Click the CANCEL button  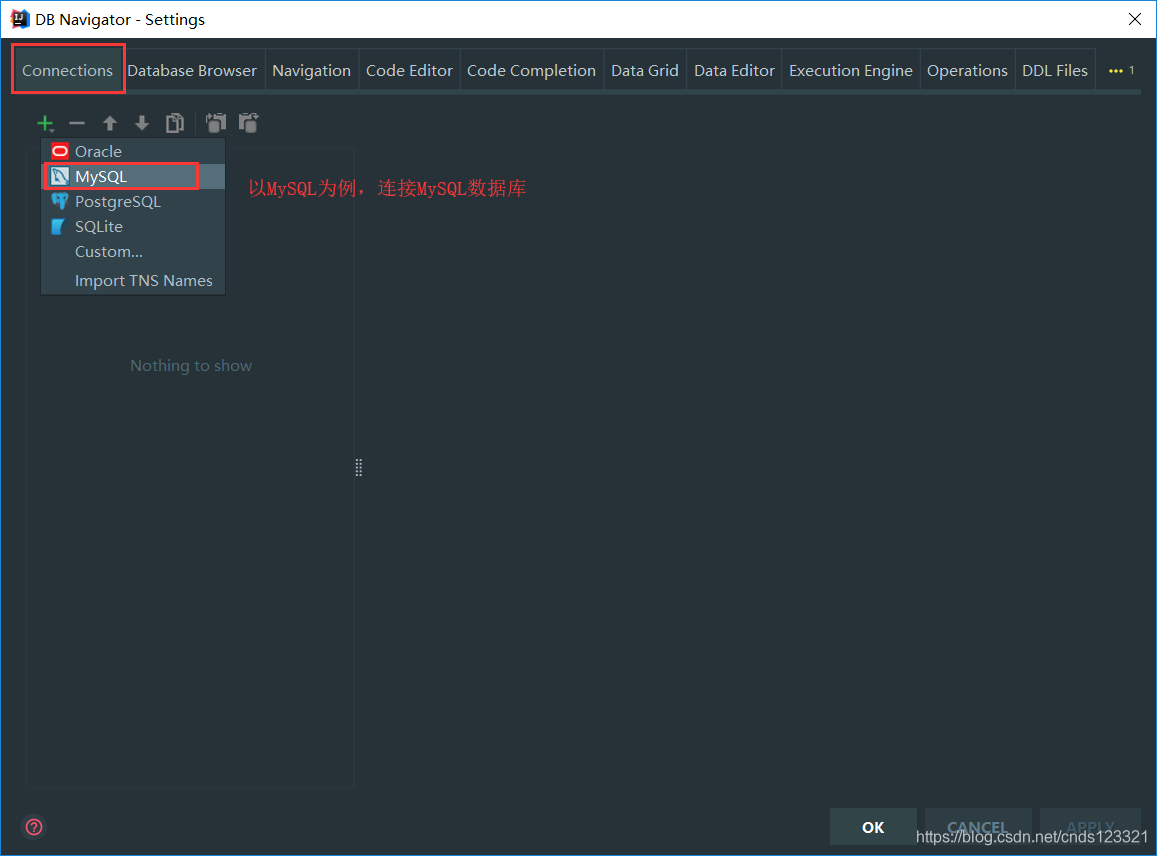pyautogui.click(x=977, y=826)
